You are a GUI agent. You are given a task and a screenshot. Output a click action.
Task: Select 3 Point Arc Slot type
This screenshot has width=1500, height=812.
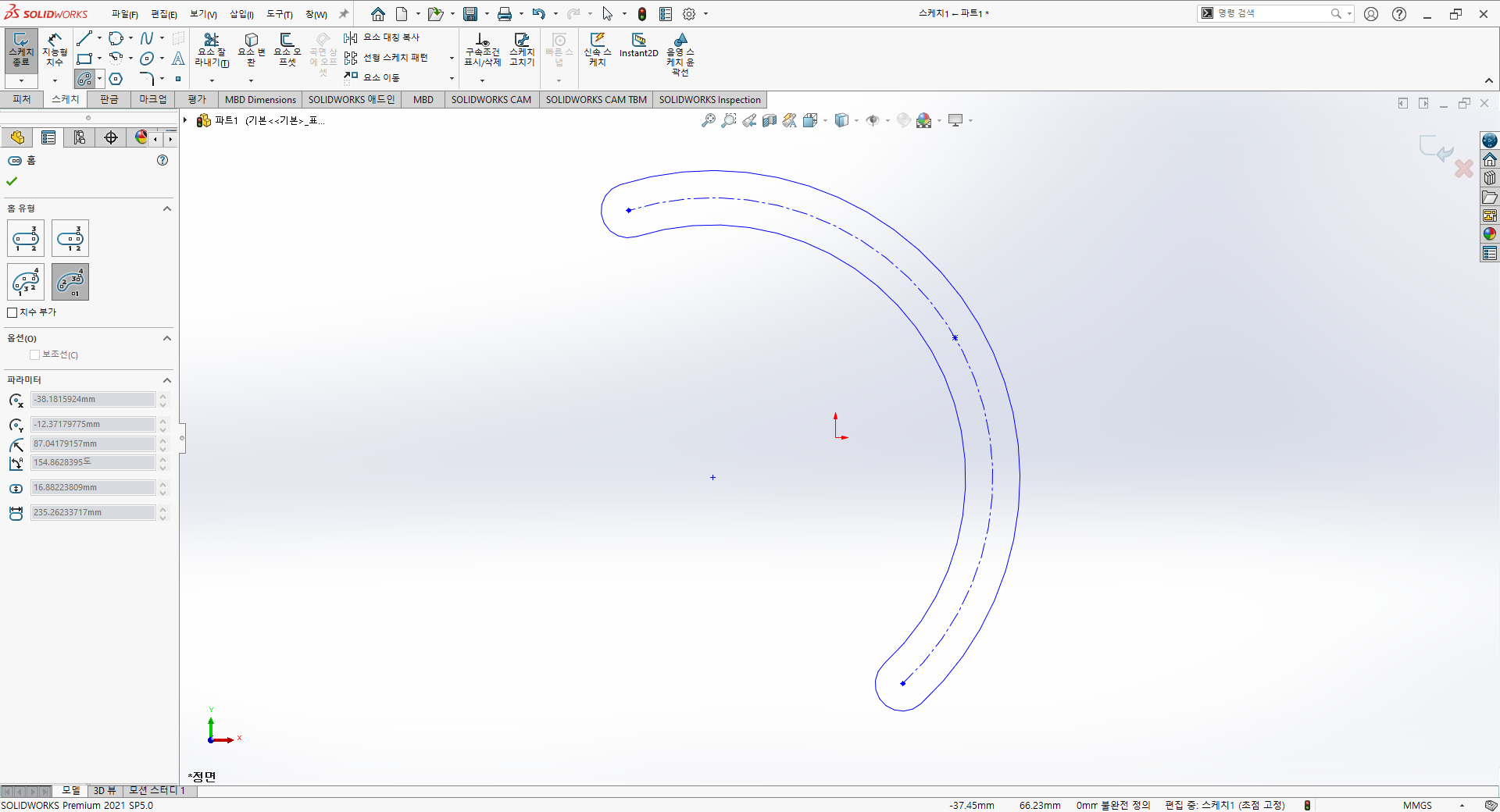point(26,282)
